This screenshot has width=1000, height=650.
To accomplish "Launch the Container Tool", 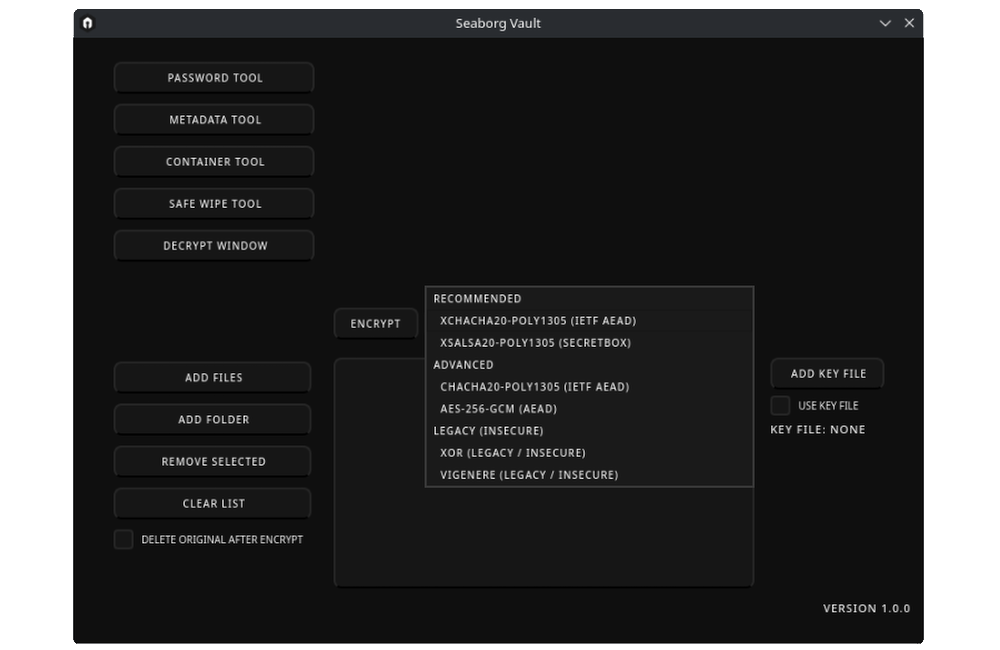I will click(214, 162).
